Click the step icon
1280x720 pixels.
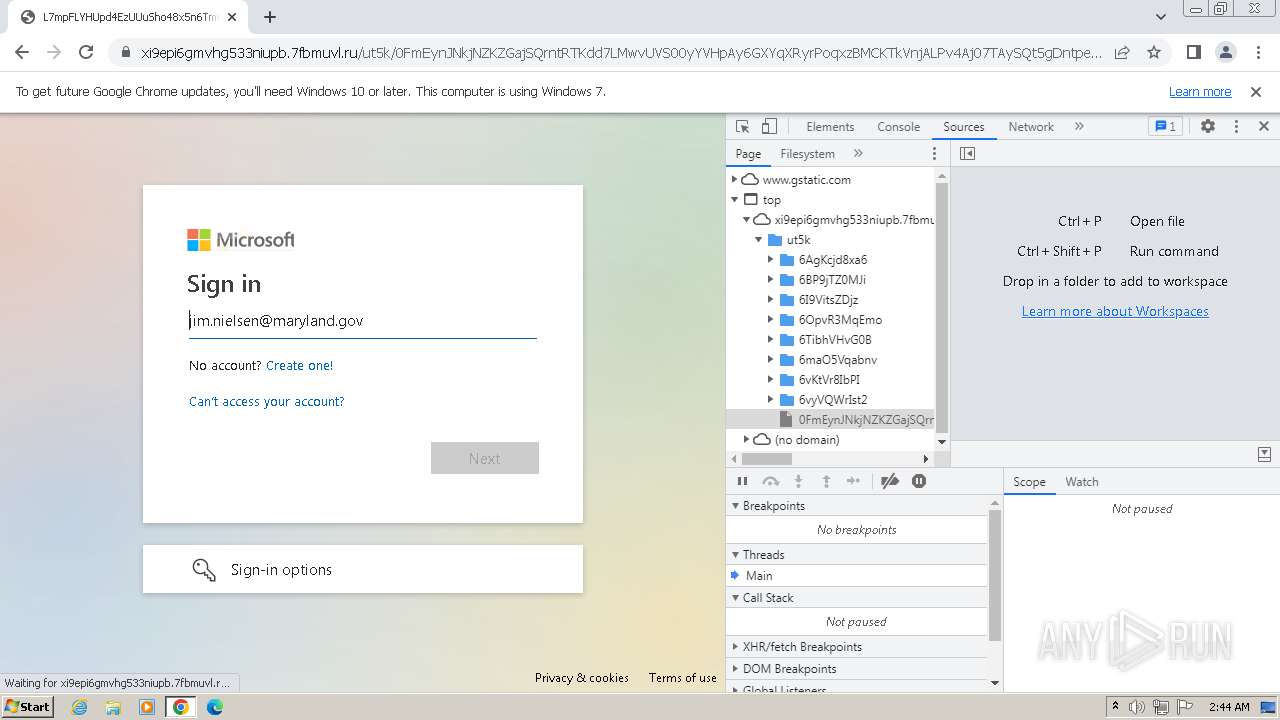coord(853,482)
